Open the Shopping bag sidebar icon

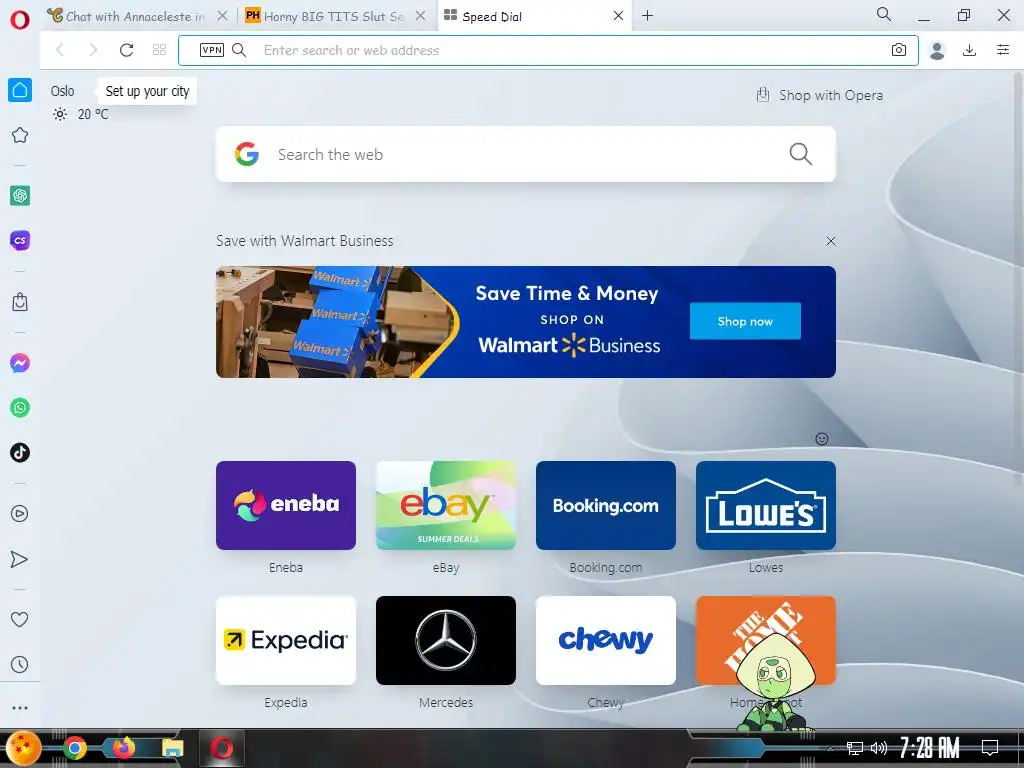20,302
